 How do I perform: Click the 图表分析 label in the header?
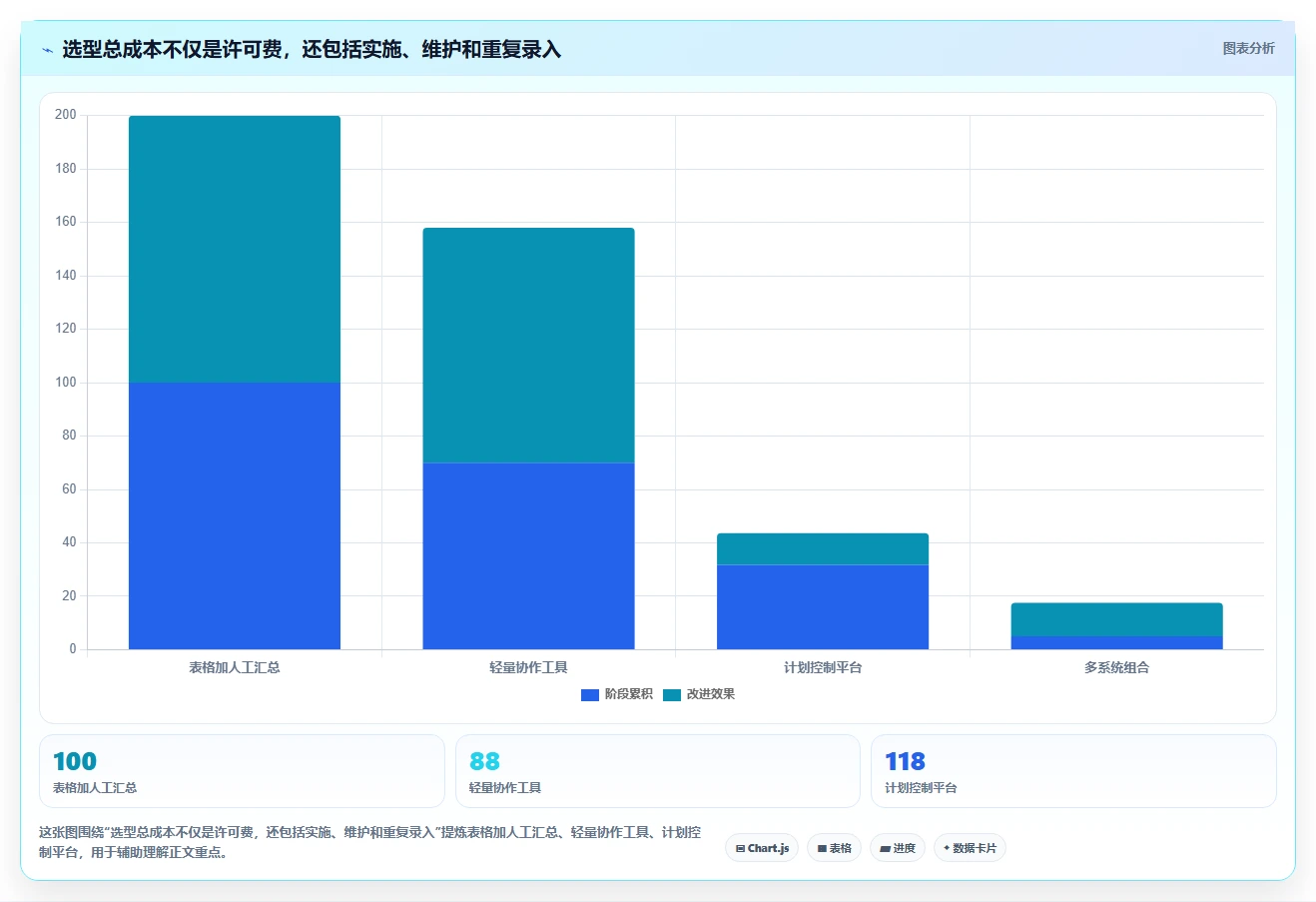[1248, 48]
